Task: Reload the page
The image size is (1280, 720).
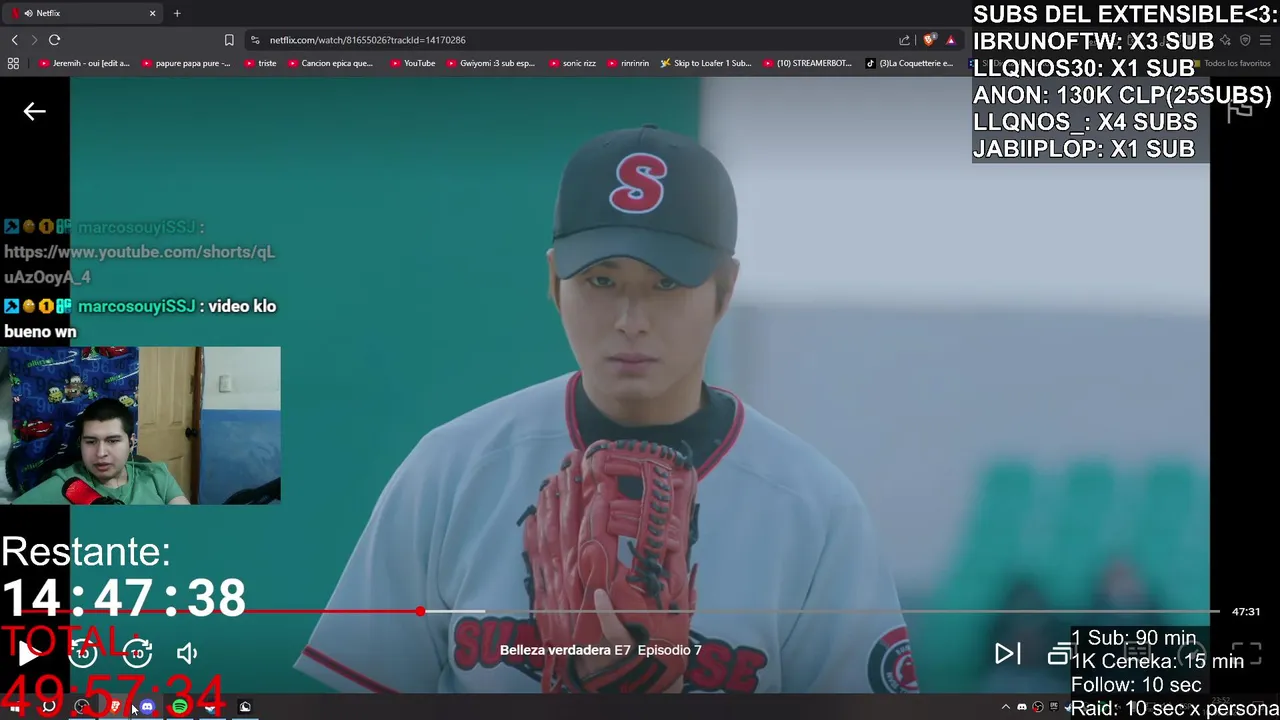Action: [x=54, y=40]
